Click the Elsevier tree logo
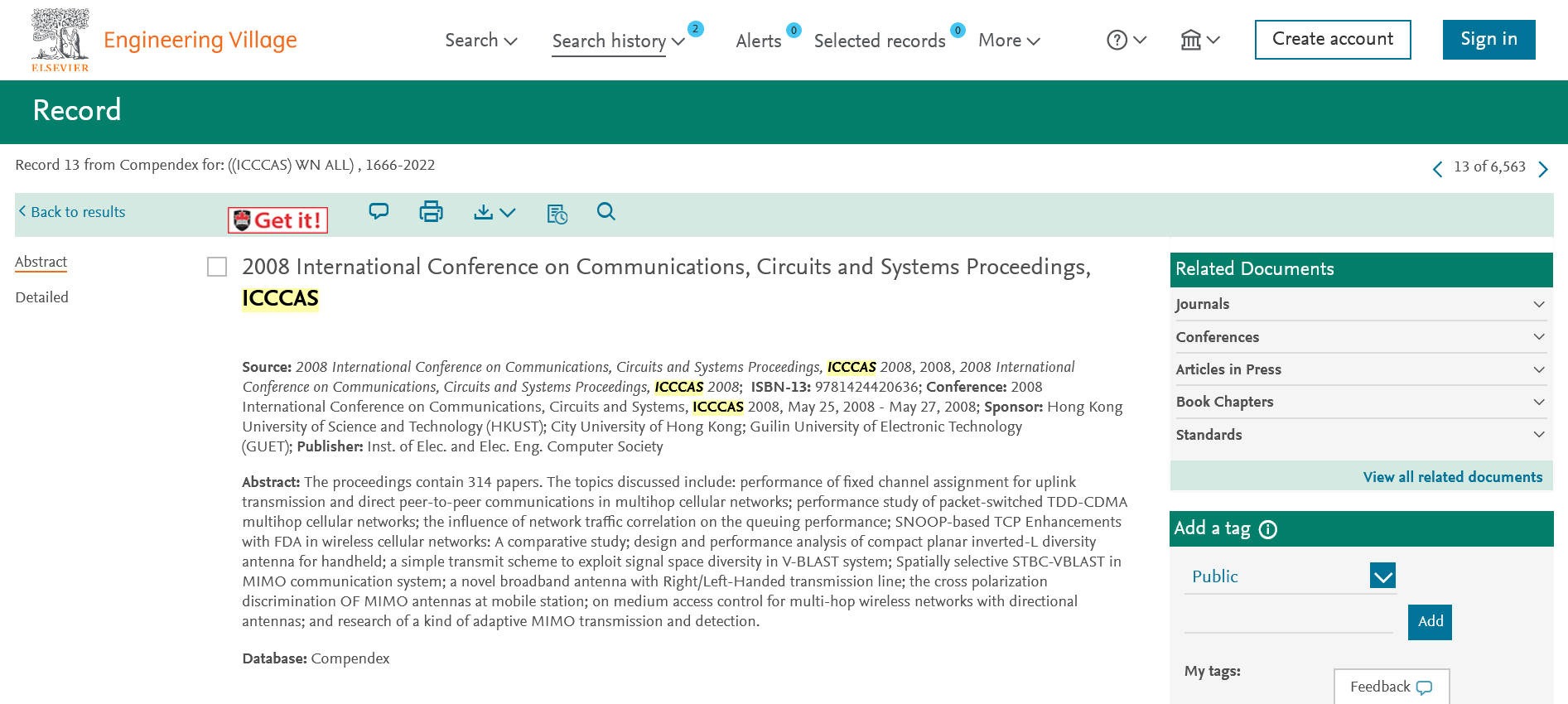The height and width of the screenshot is (704, 1568). click(x=60, y=40)
